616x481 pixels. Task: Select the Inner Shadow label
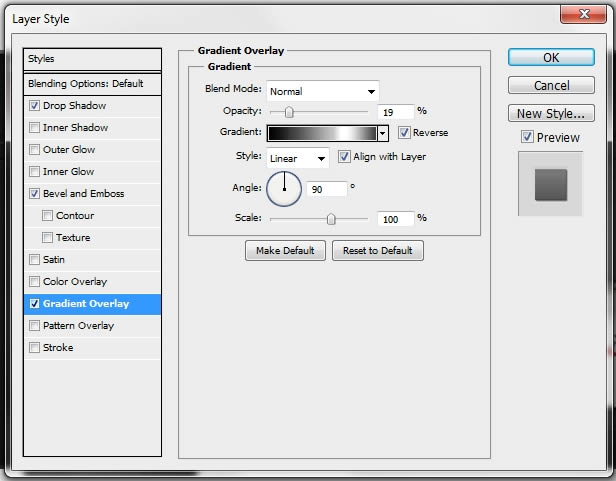[75, 127]
